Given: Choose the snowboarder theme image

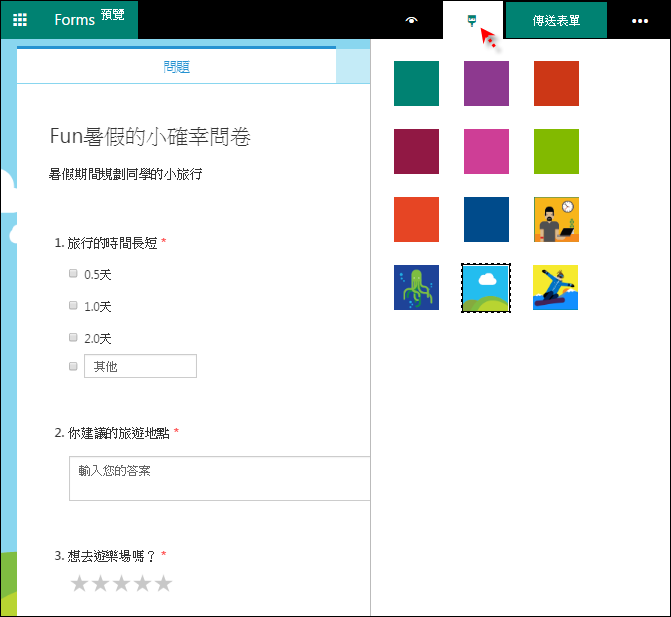Looking at the screenshot, I should [555, 288].
